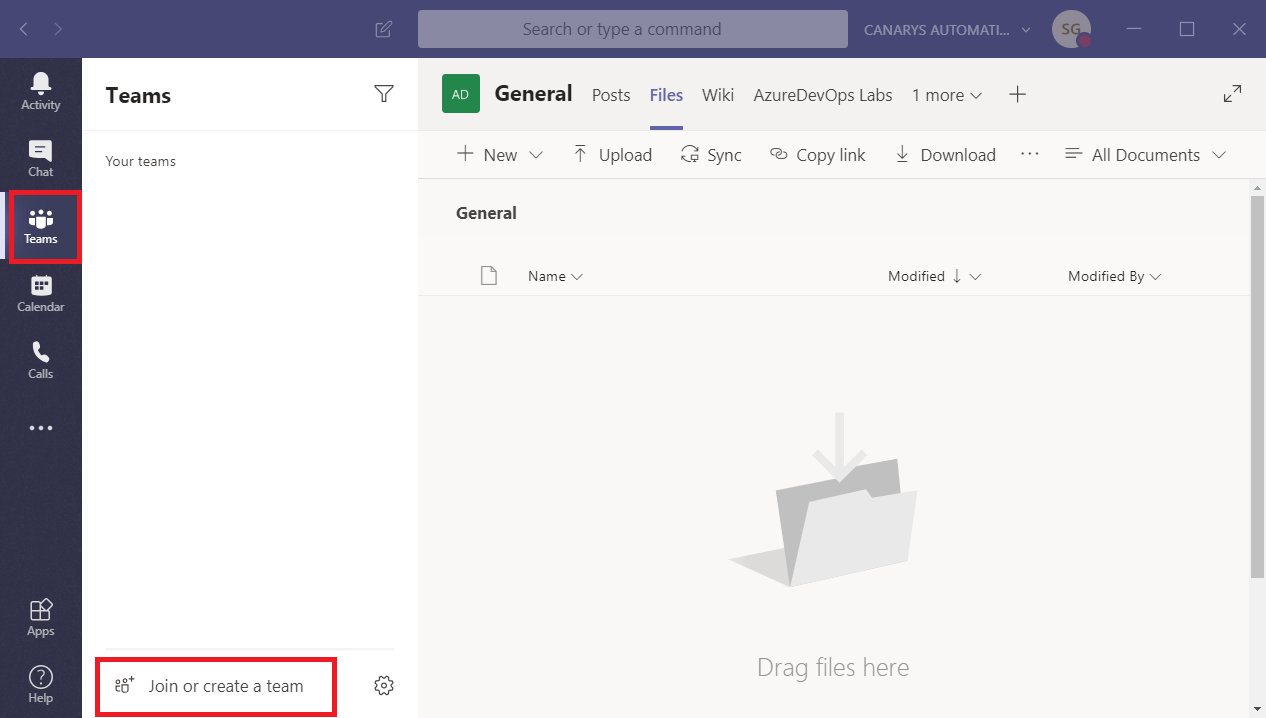Viewport: 1266px width, 718px height.
Task: Click the Search or type a command box
Action: pos(633,29)
